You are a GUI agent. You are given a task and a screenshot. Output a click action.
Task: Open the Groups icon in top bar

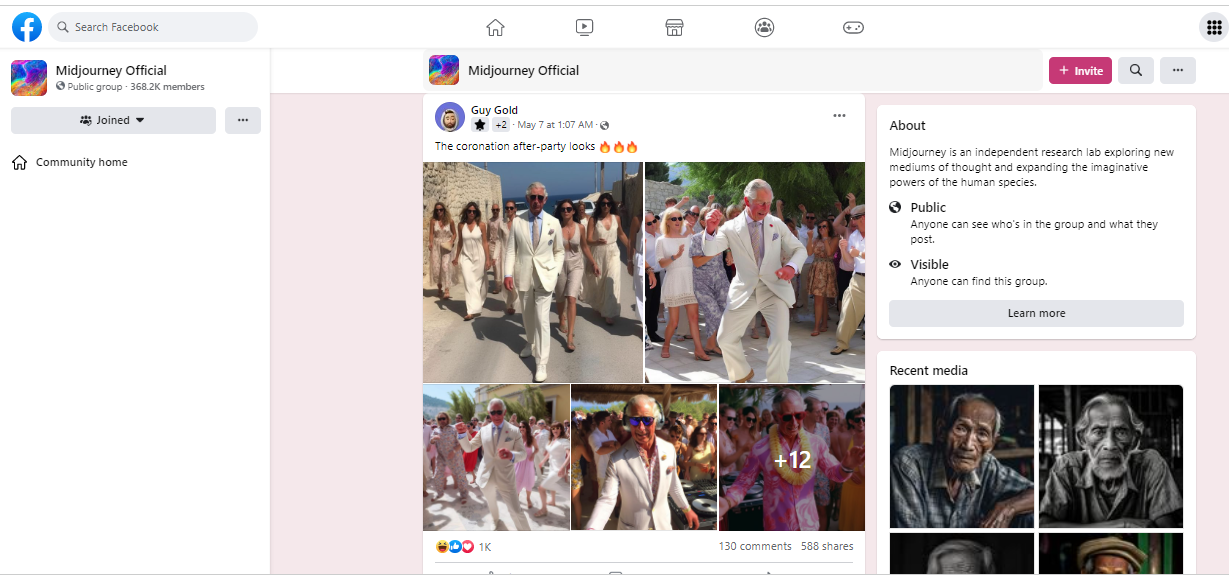coord(764,27)
